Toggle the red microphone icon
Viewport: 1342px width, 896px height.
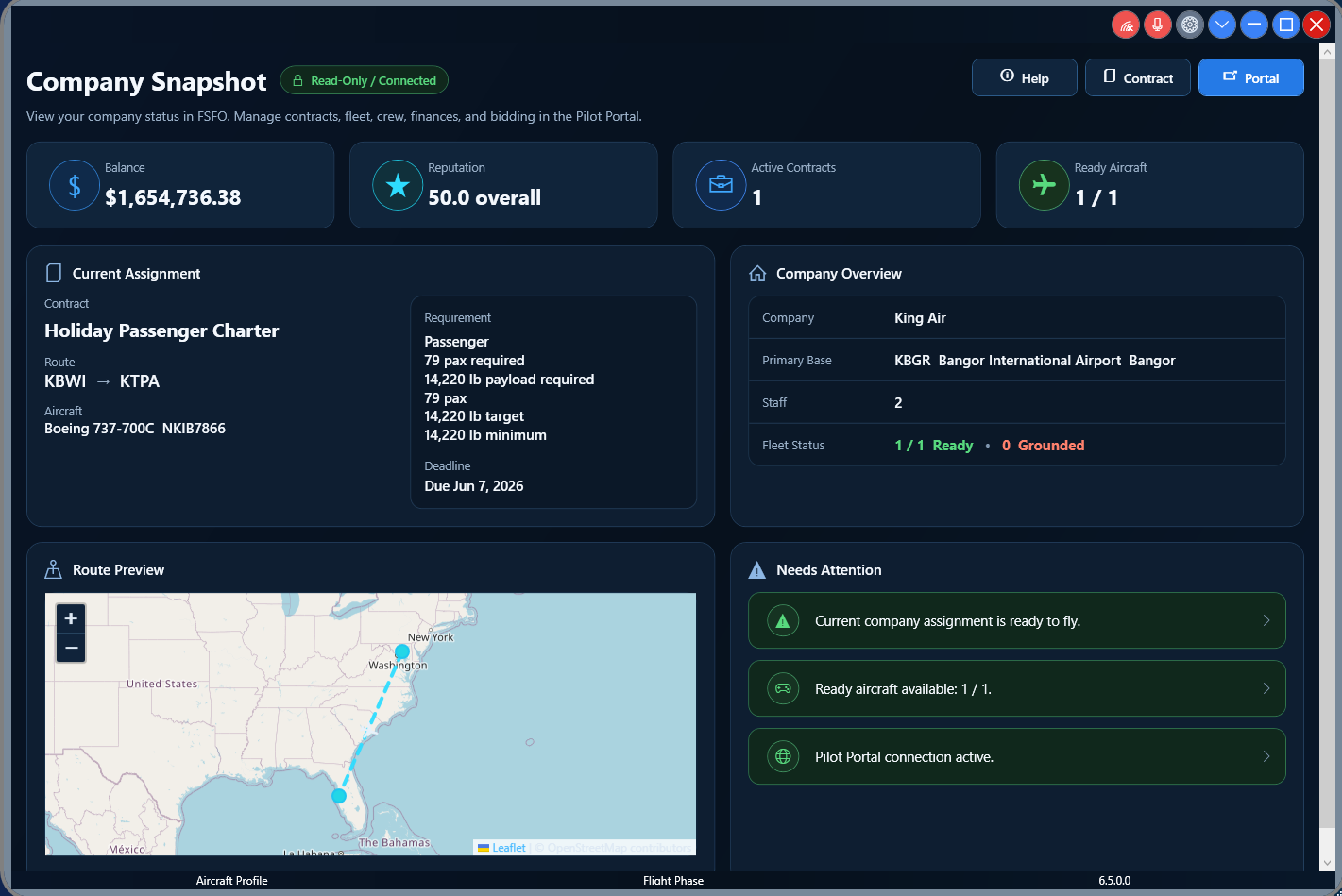coord(1158,25)
